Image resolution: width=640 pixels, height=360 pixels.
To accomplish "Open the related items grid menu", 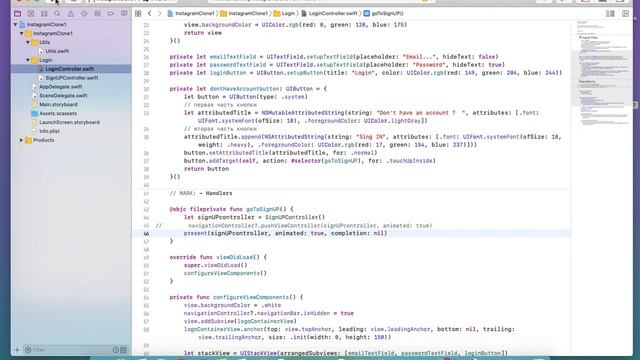I will coord(138,13).
